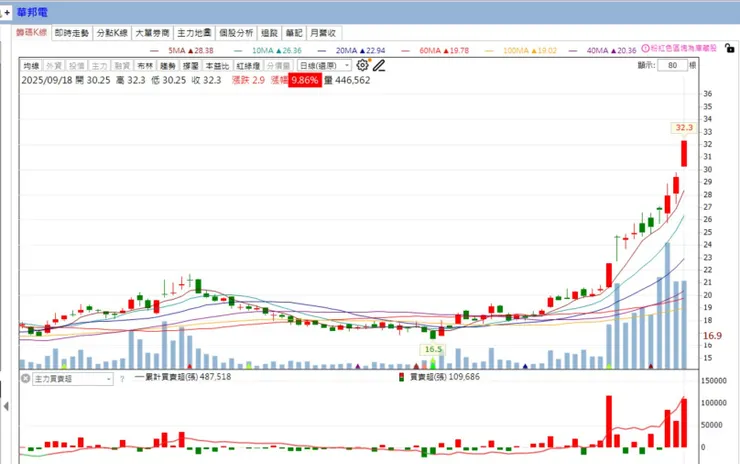The image size is (740, 464).
Task: Click the 量 446,562 volume value
Action: (x=347, y=80)
